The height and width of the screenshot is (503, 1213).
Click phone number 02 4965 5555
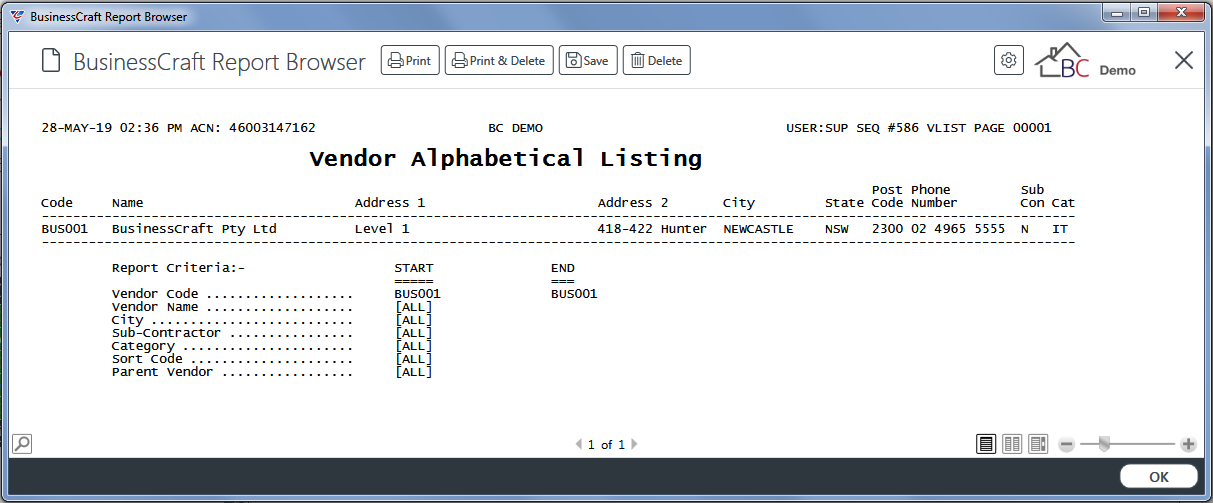pyautogui.click(x=958, y=229)
